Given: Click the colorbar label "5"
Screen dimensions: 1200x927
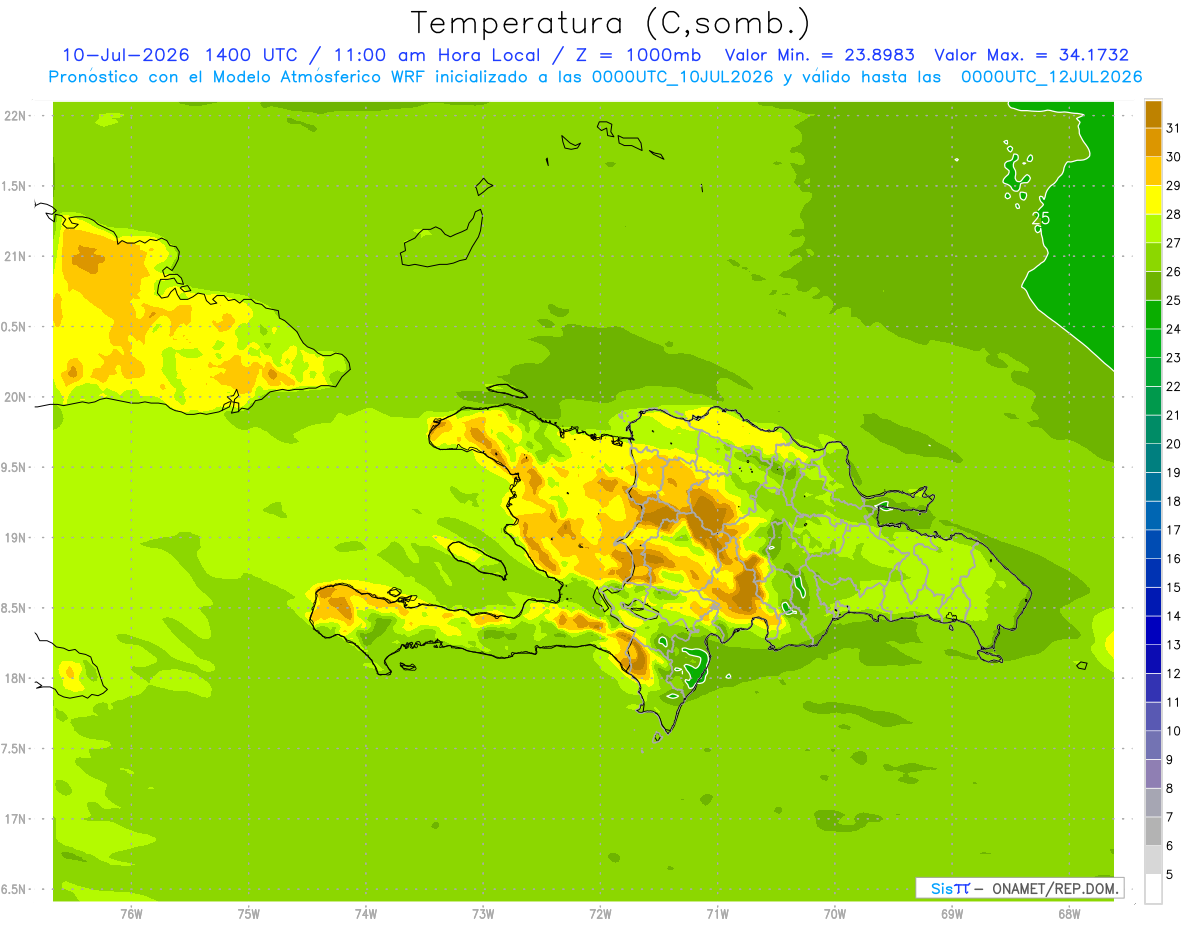Looking at the screenshot, I should [x=1170, y=875].
